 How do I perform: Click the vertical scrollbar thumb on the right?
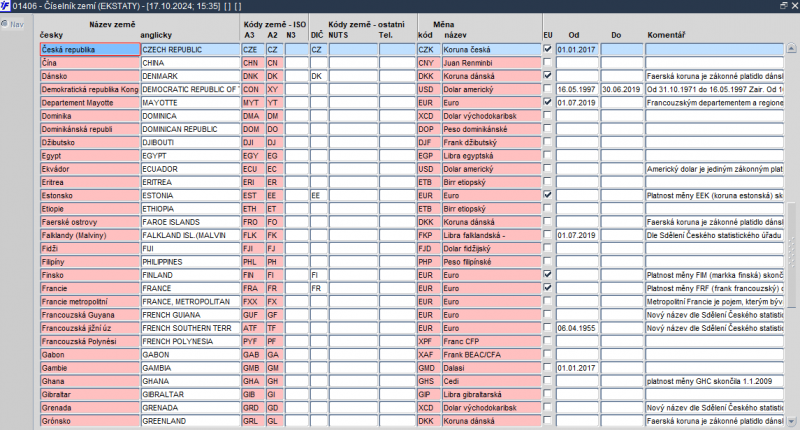pos(791,255)
